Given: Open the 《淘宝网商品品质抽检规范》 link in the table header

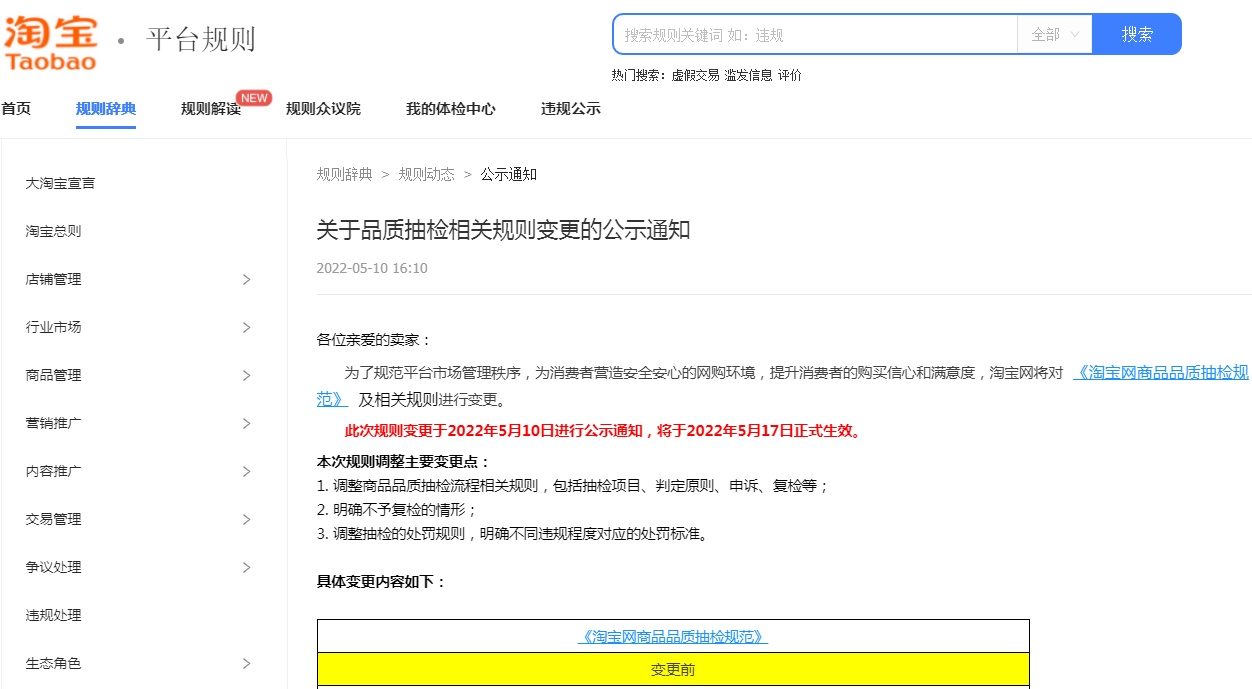Looking at the screenshot, I should [673, 637].
